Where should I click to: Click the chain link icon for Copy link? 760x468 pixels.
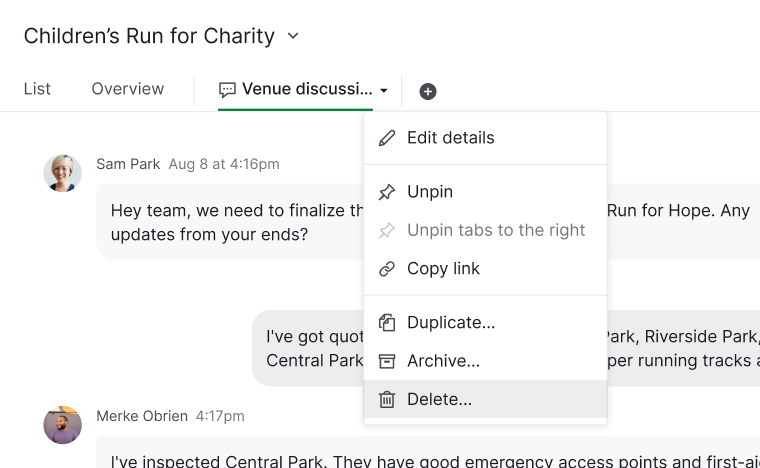tap(387, 269)
